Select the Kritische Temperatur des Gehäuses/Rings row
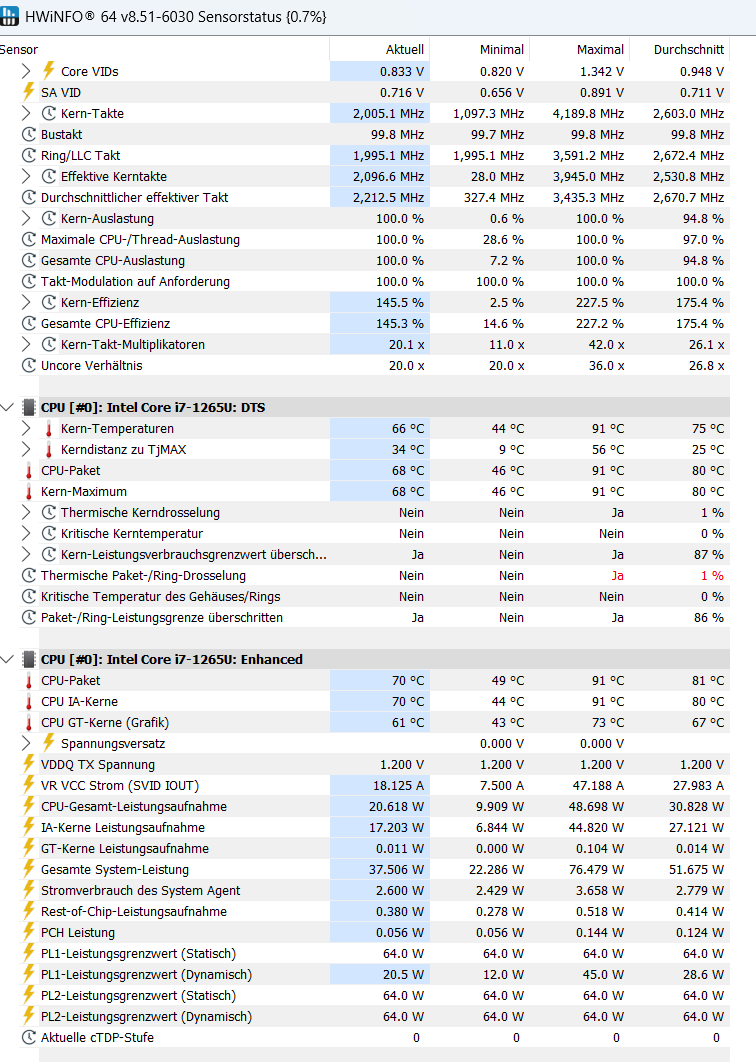756x1062 pixels. [x=375, y=596]
